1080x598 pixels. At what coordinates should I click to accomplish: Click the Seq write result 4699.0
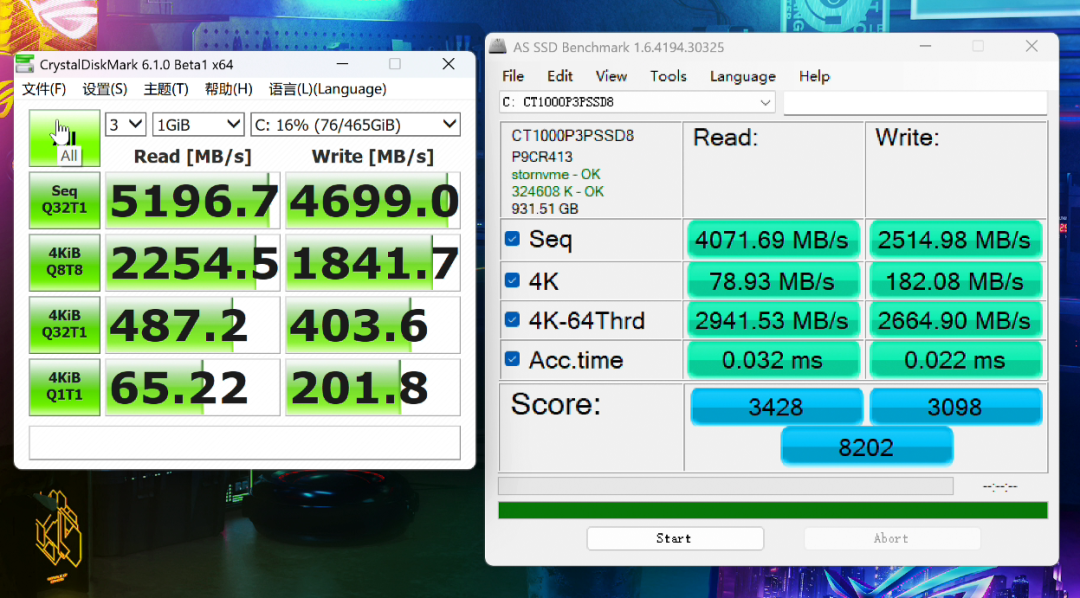coord(373,200)
